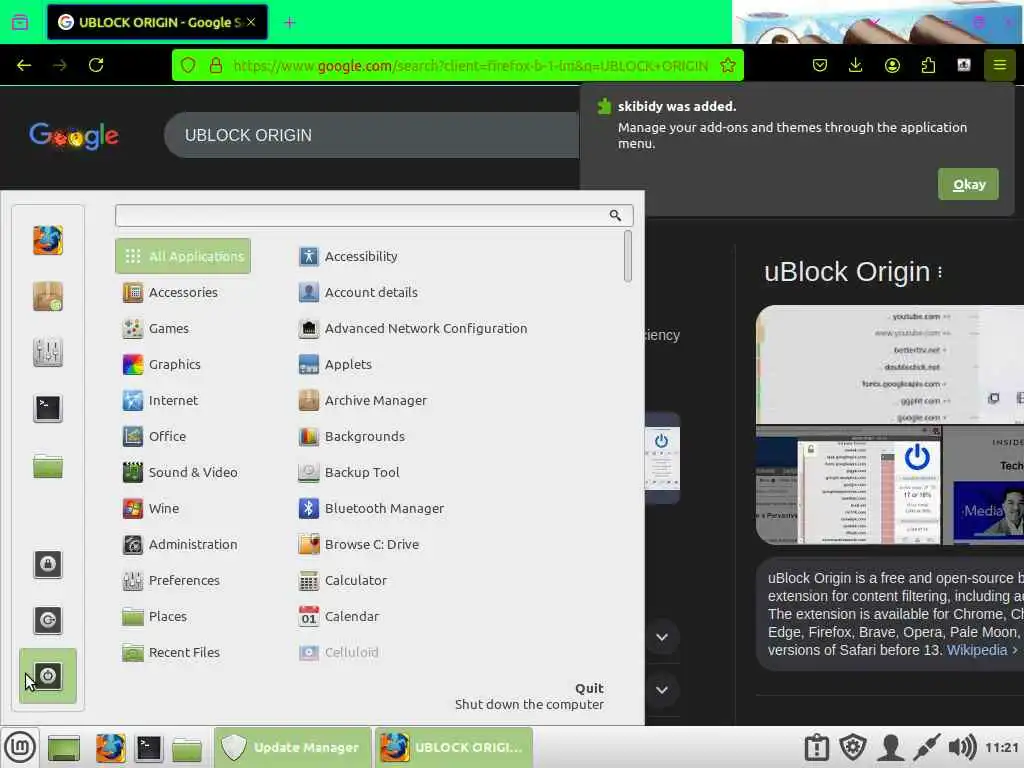
Task: Open Firefox from the menu favorites sidebar
Action: (48, 240)
